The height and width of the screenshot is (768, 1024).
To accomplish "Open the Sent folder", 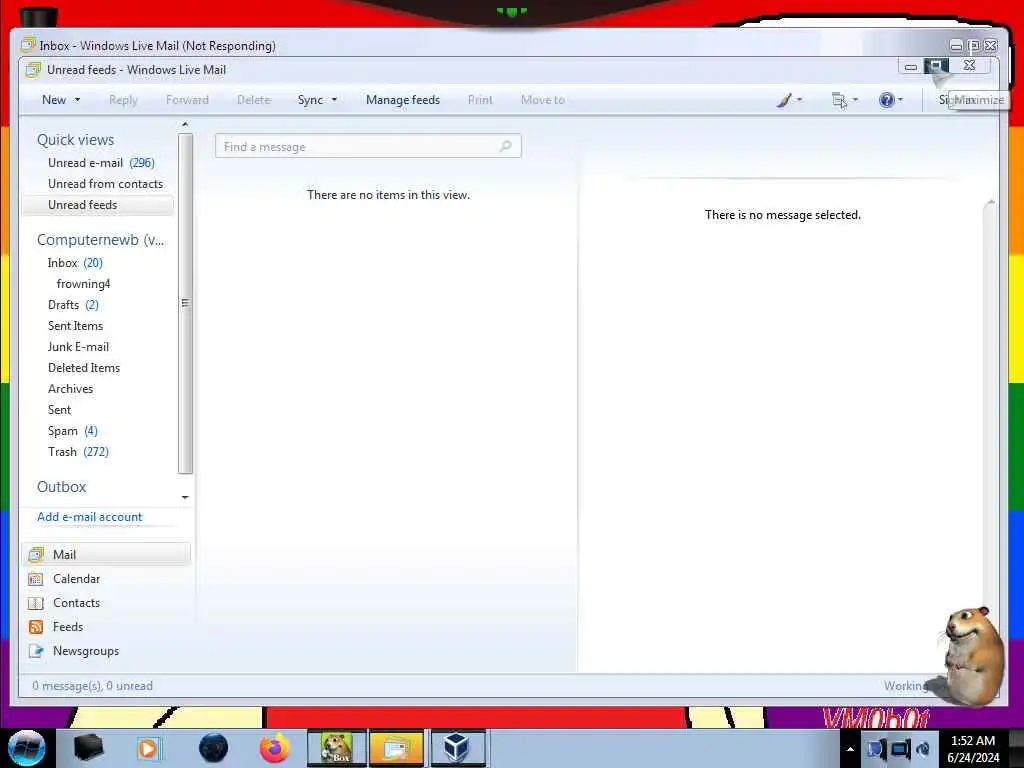I will [x=59, y=409].
